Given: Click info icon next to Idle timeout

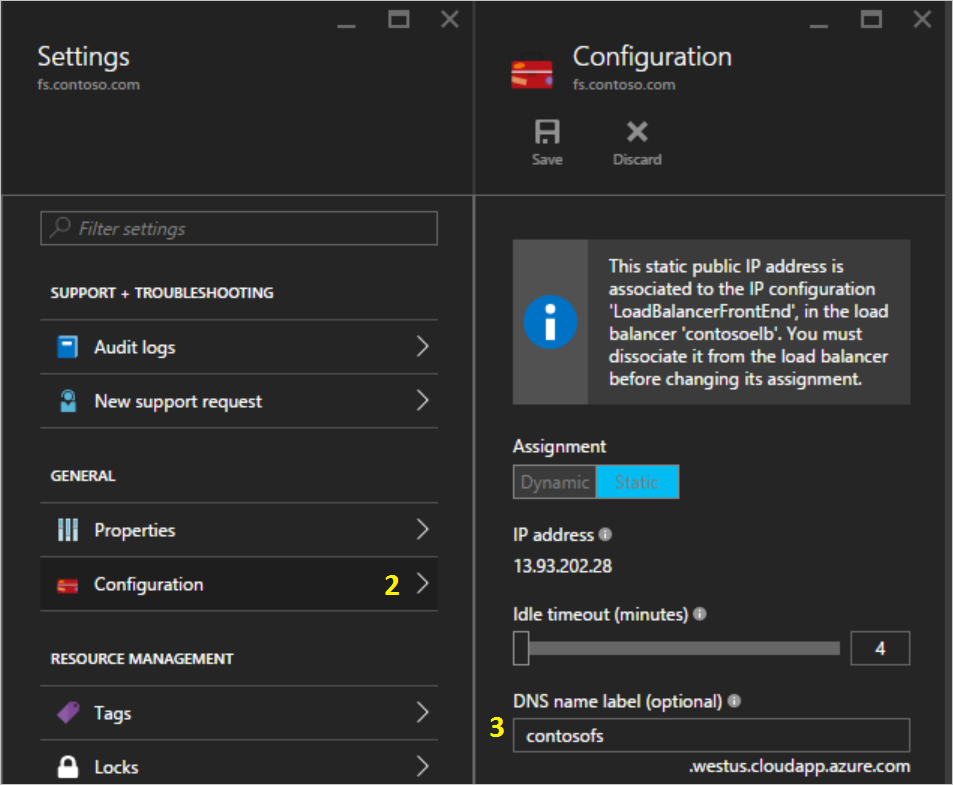Looking at the screenshot, I should point(700,614).
